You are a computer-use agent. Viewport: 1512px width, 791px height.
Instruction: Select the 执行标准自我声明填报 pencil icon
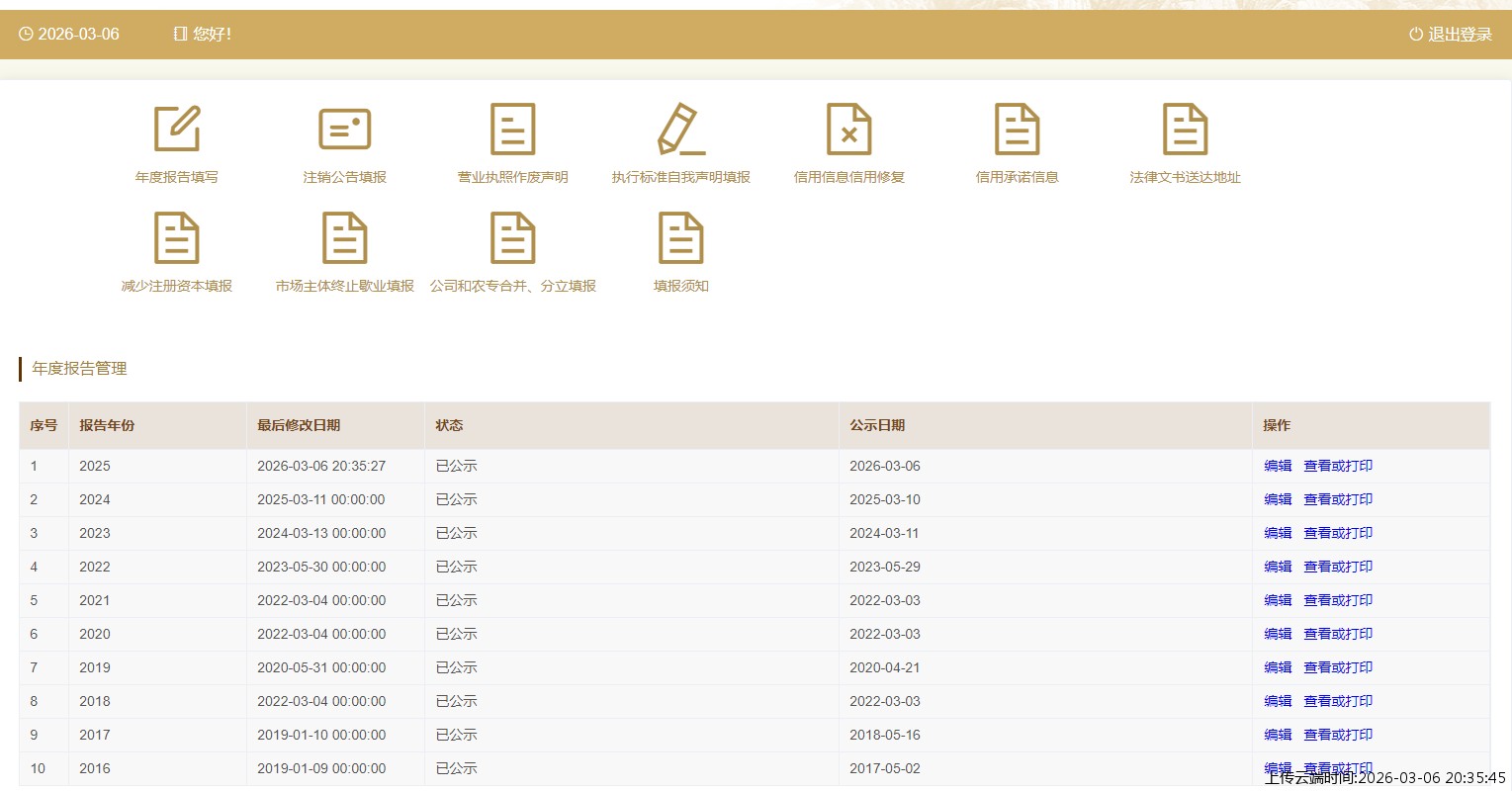[x=680, y=130]
